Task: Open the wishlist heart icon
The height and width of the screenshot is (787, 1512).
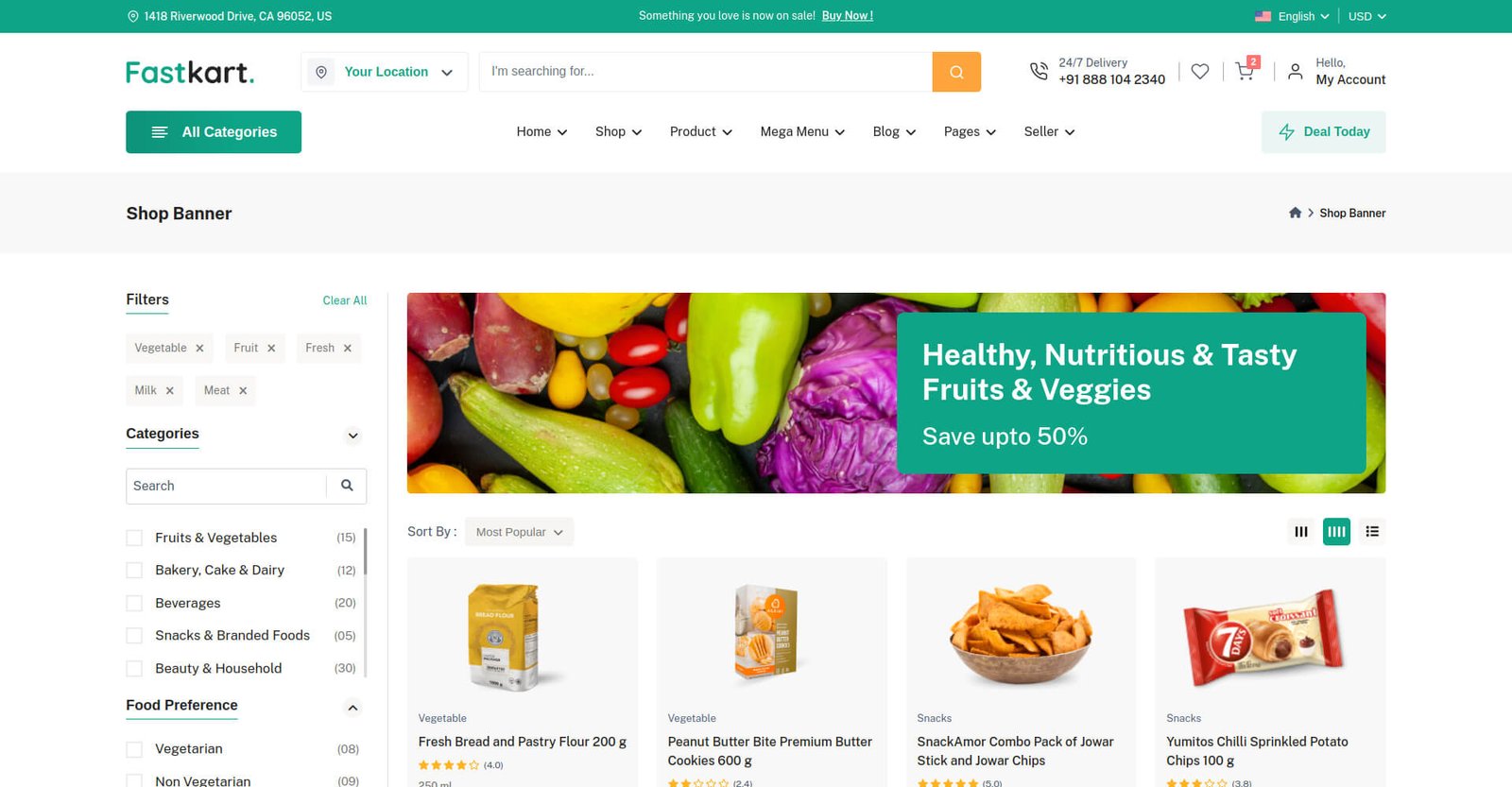Action: click(x=1200, y=71)
